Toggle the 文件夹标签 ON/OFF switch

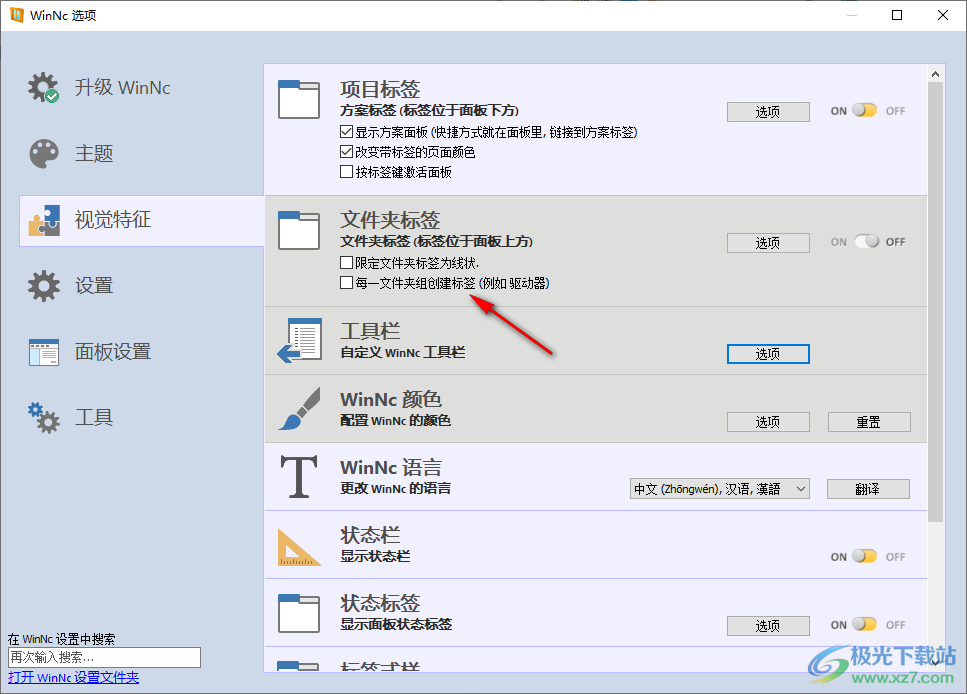[x=866, y=241]
